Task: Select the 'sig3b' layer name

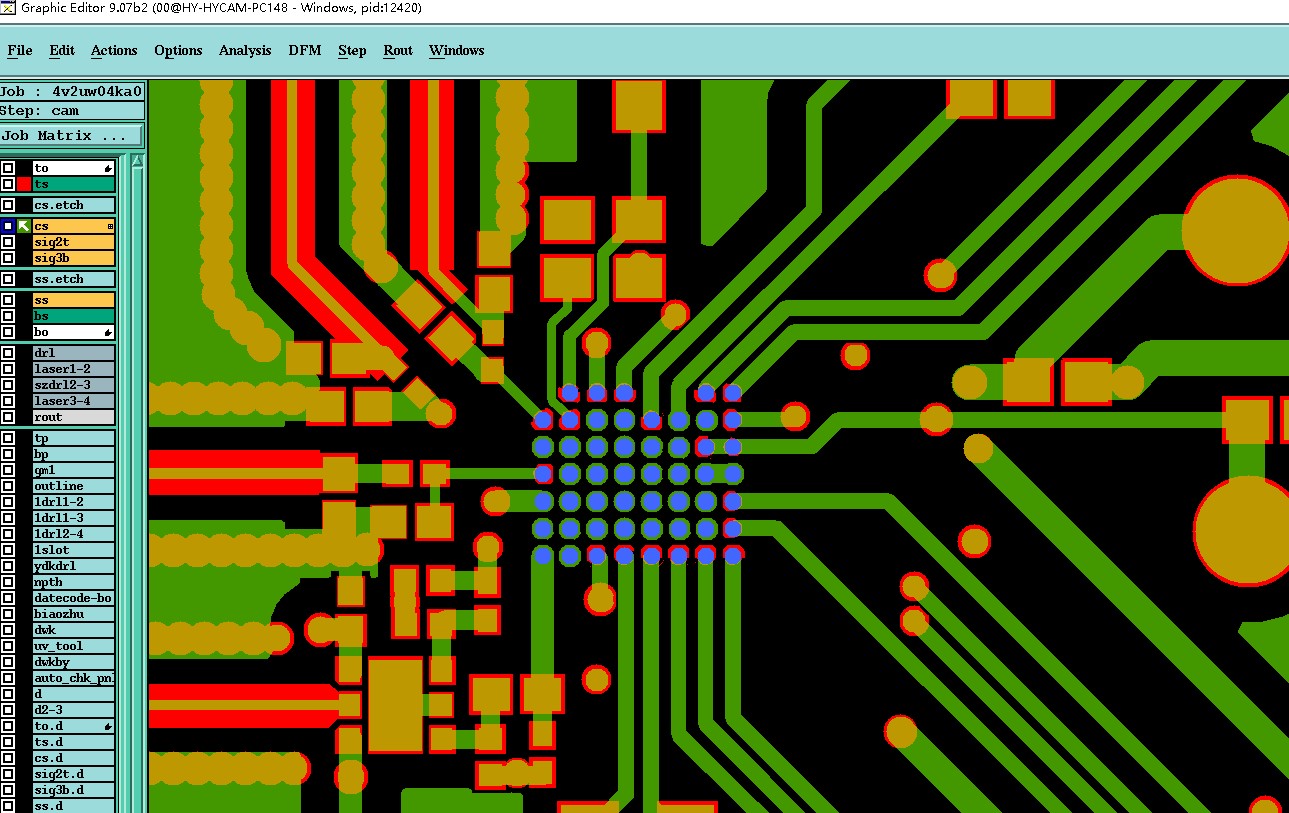Action: point(74,258)
